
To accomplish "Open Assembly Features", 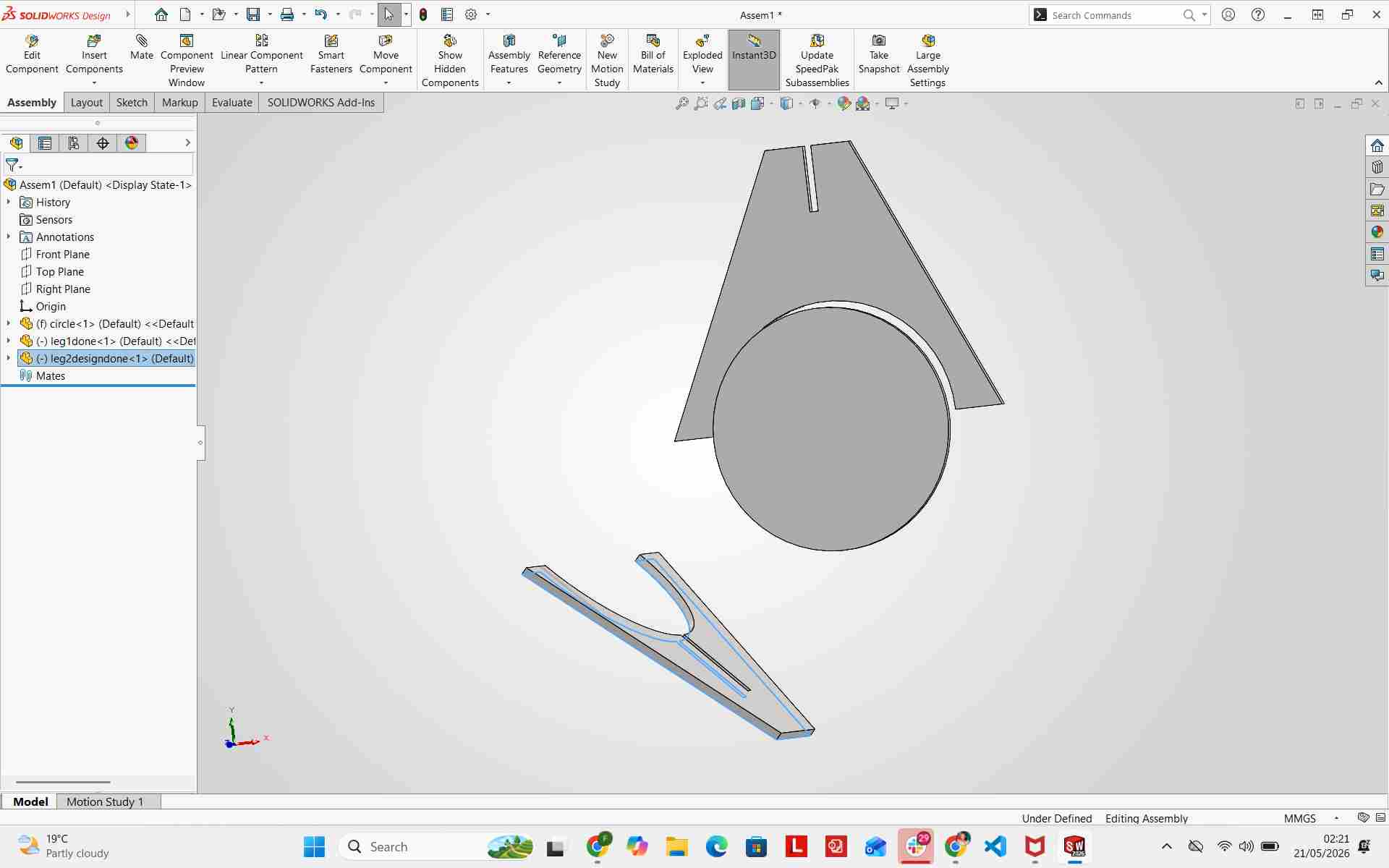I will [509, 54].
